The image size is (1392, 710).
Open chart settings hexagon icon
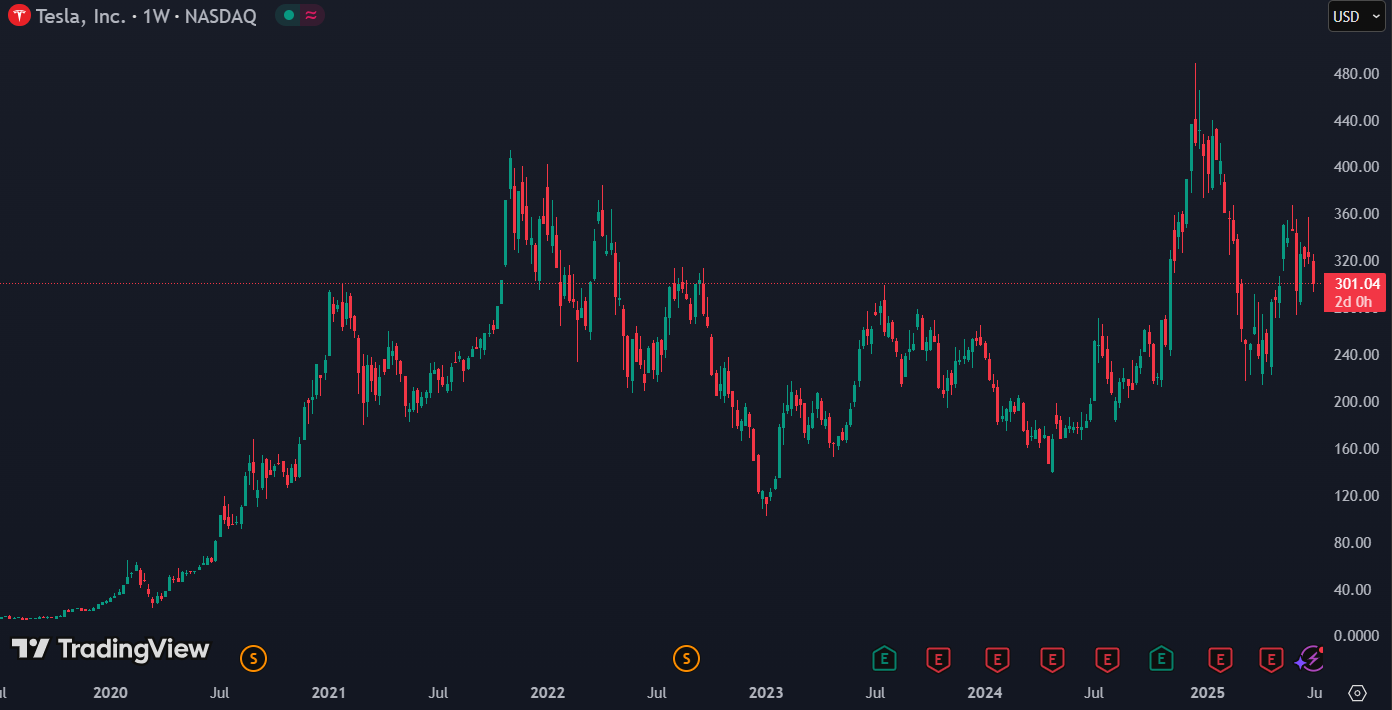1357,692
